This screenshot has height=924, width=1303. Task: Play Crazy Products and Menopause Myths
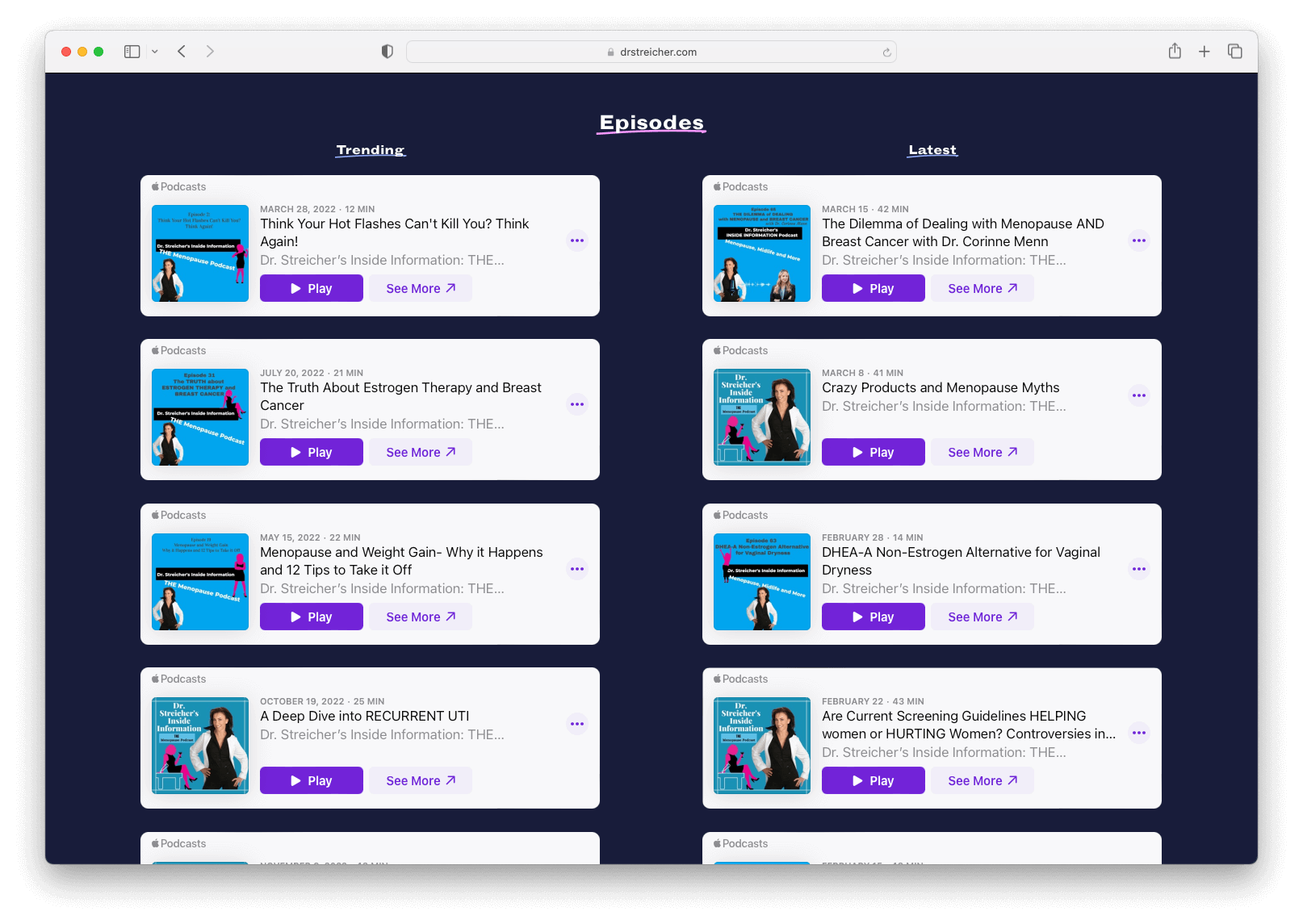[x=874, y=452]
